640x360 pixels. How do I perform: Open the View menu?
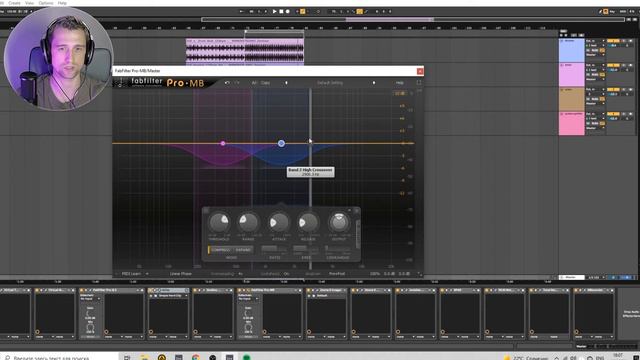29,3
